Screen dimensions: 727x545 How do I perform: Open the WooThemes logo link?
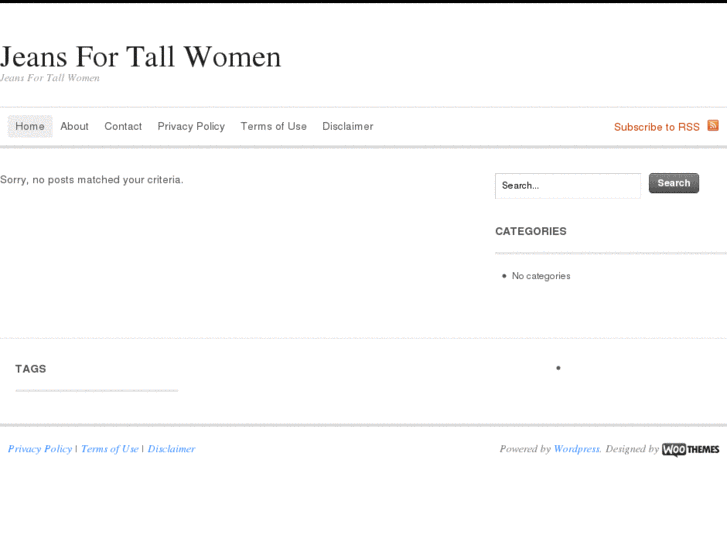click(x=691, y=449)
